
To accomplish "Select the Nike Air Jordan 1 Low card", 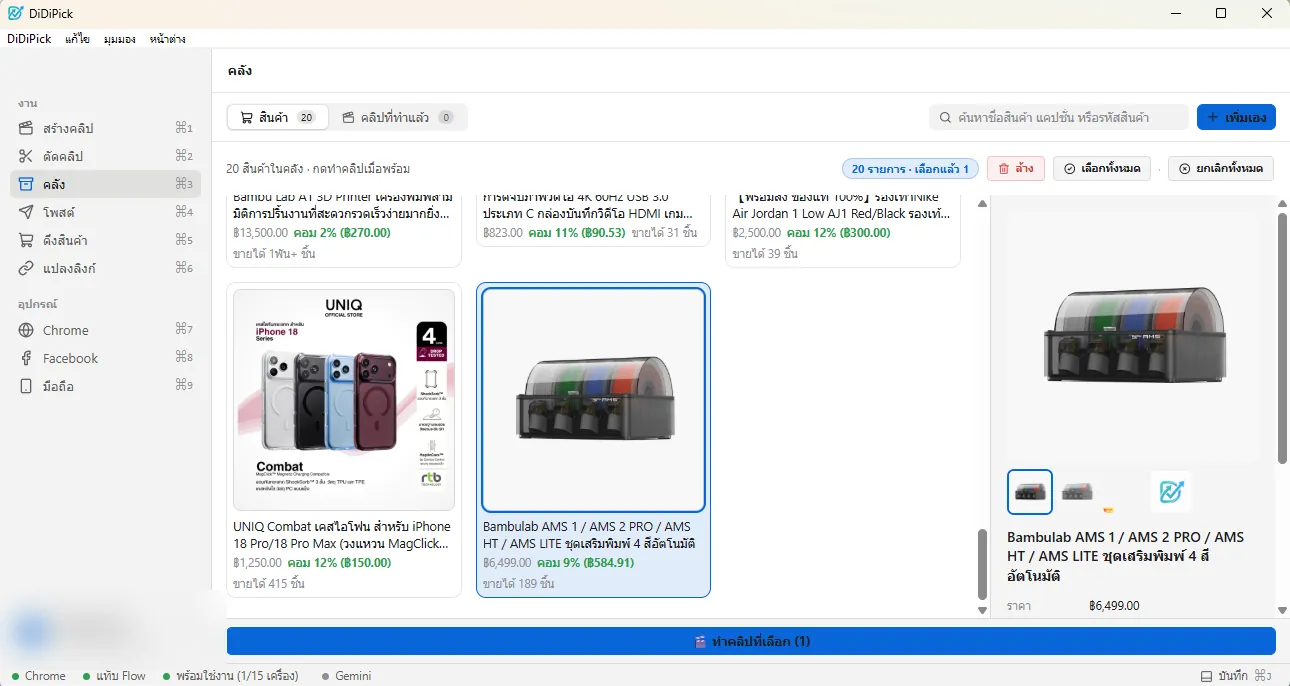I will (x=843, y=231).
